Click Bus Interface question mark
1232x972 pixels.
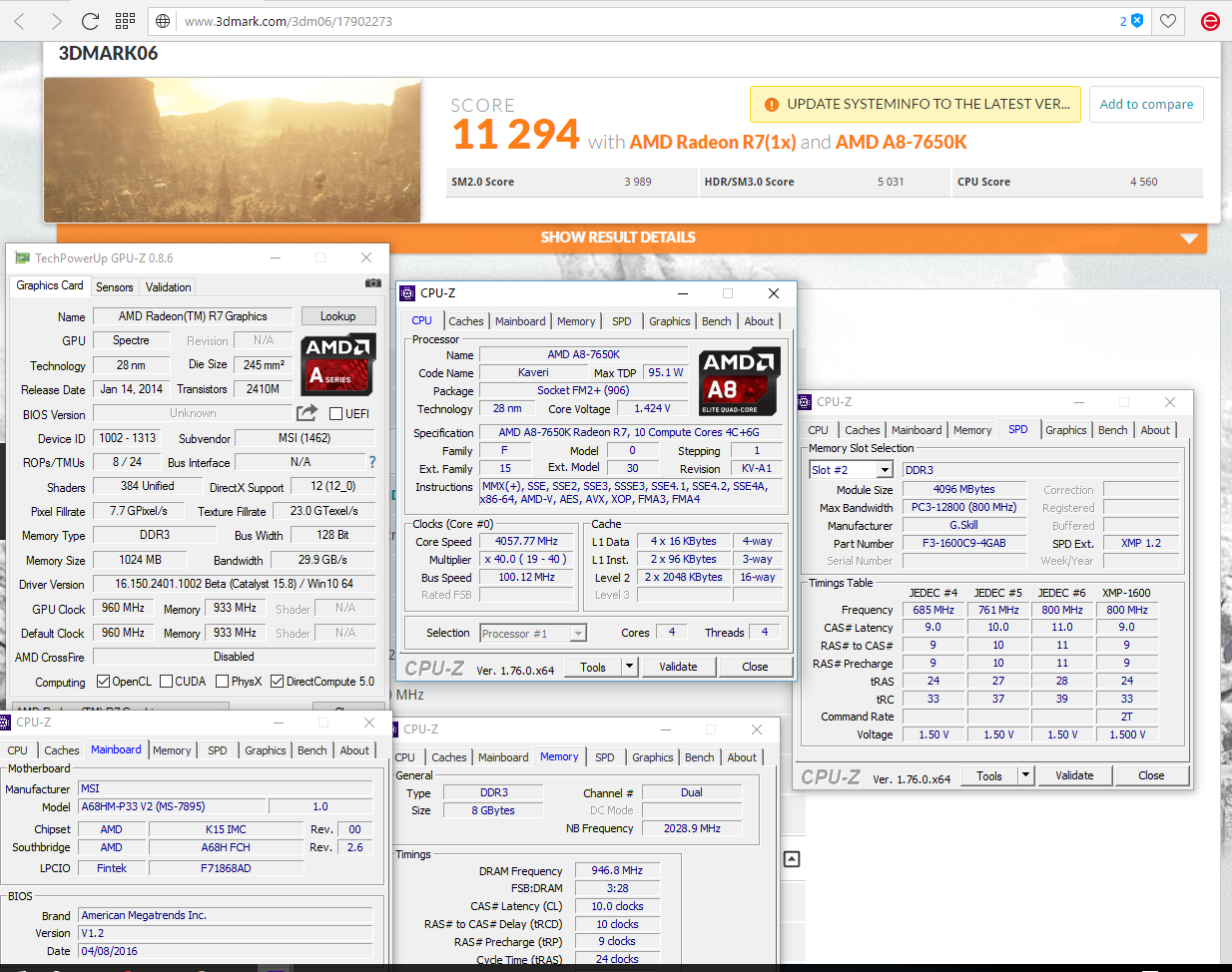pos(372,462)
